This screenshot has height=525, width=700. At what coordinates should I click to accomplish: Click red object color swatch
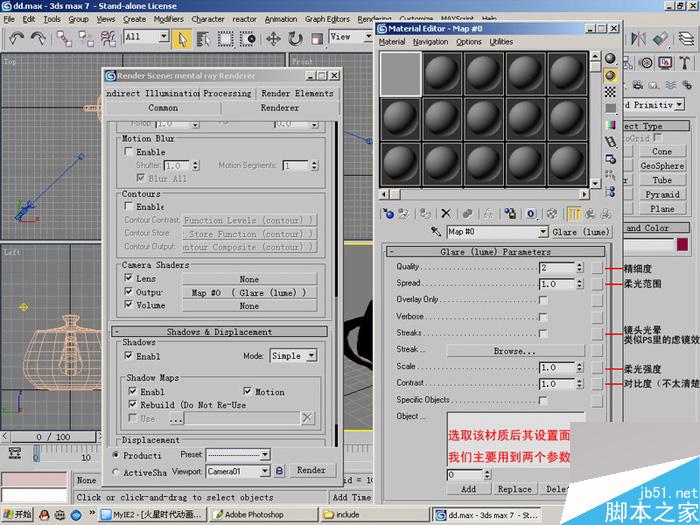pos(682,245)
